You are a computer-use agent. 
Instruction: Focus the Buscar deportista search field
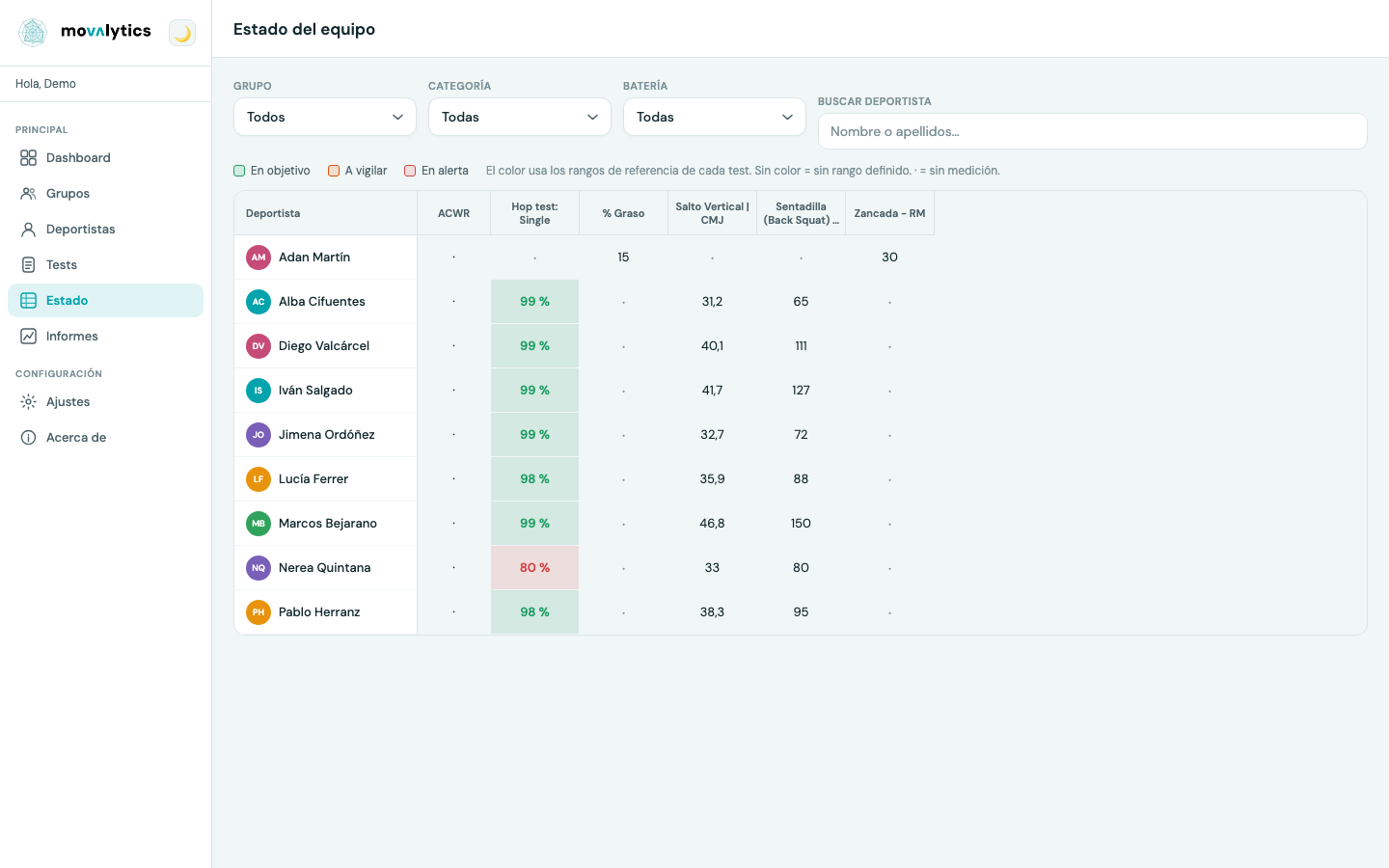pos(1093,131)
